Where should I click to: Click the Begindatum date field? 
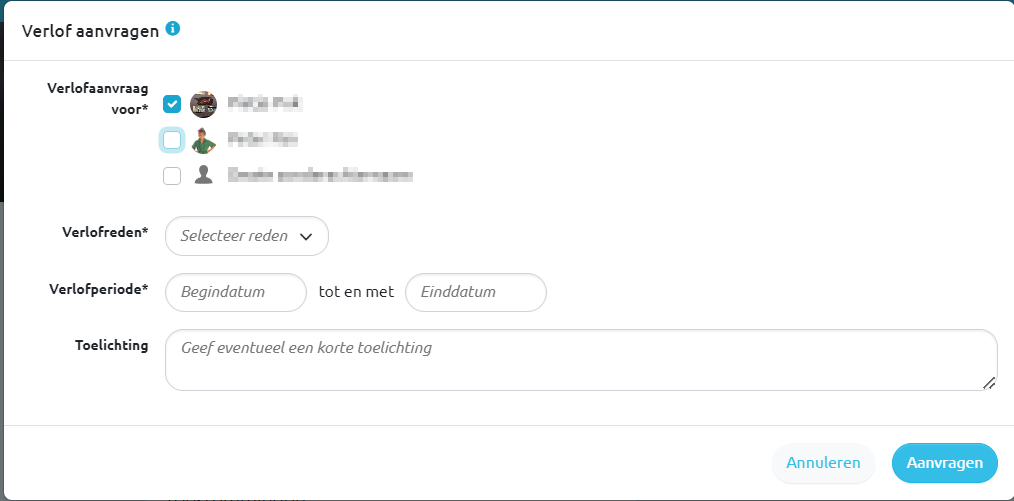[235, 292]
